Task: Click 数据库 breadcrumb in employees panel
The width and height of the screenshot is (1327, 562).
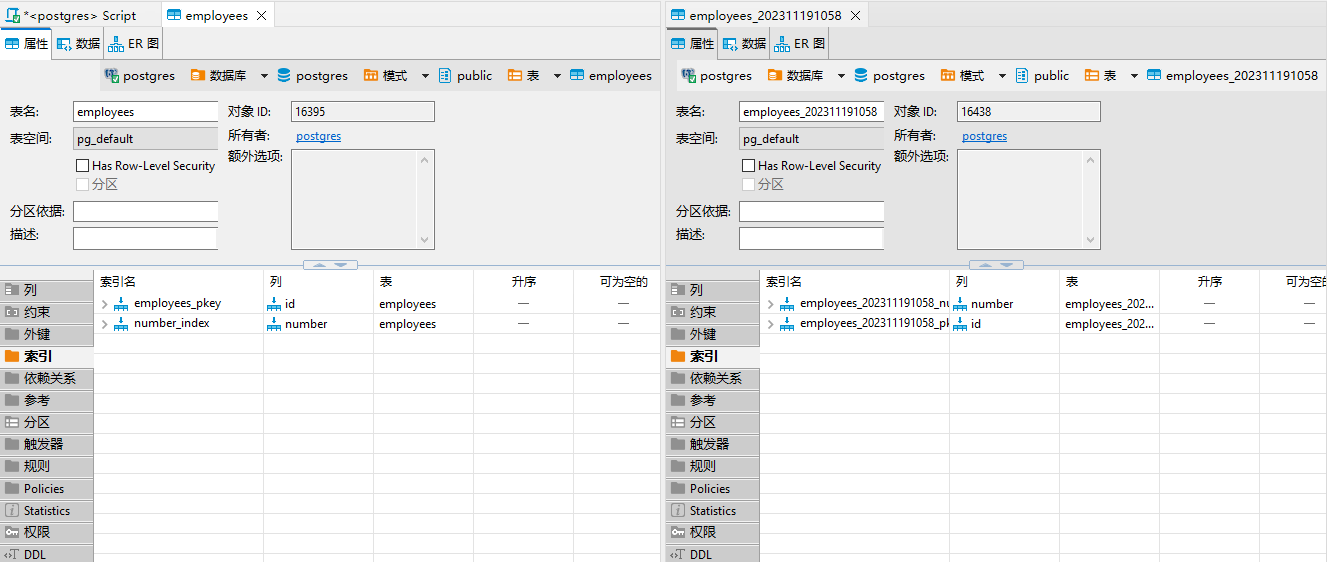Action: (x=217, y=75)
